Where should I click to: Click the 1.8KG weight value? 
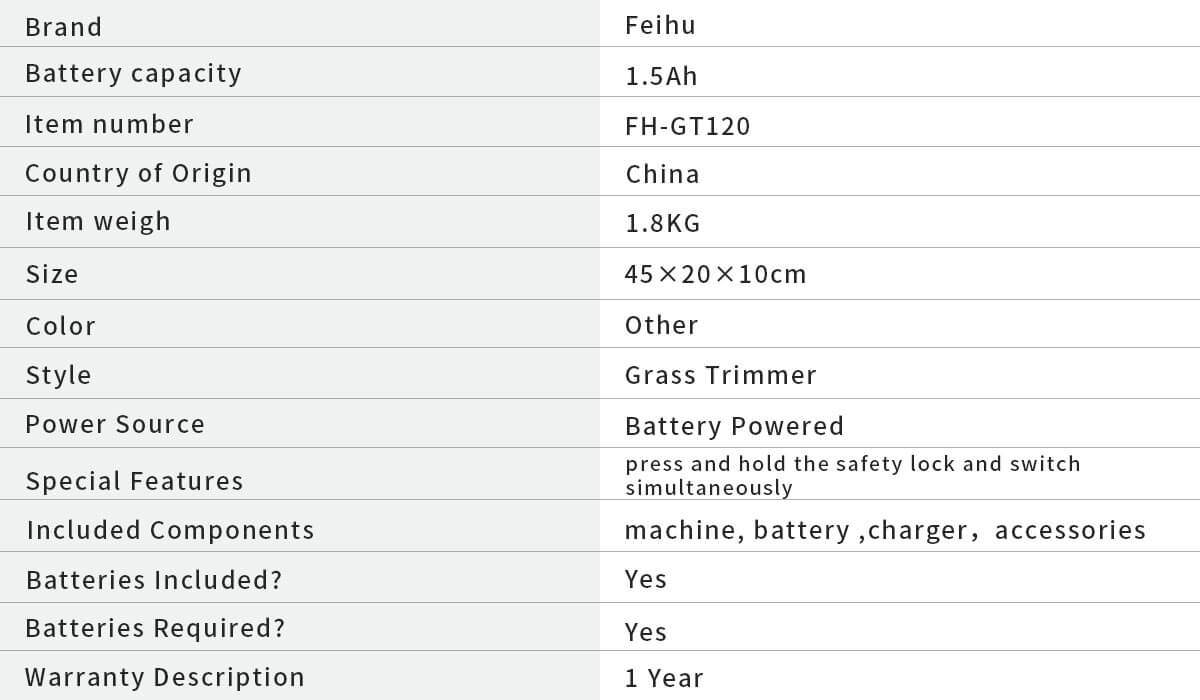point(663,224)
